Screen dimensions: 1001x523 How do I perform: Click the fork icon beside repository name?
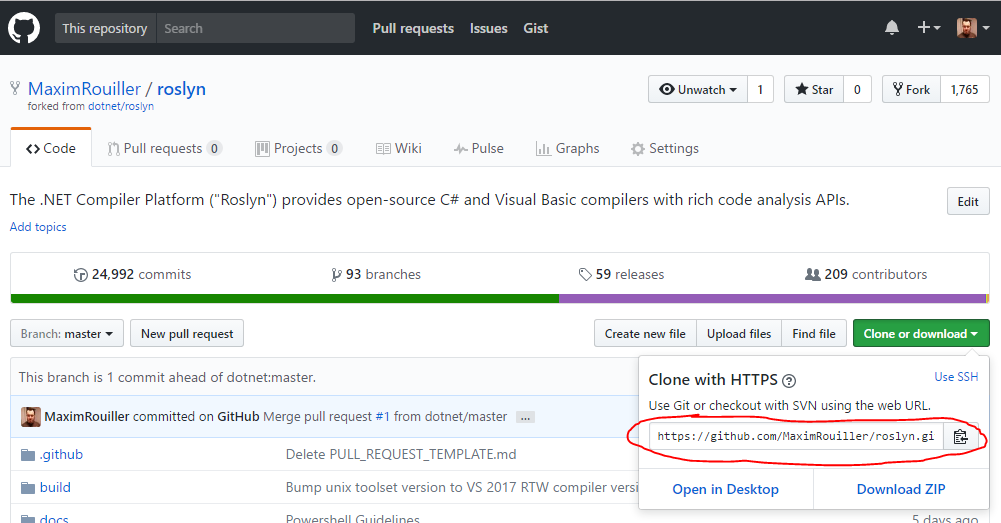15,88
